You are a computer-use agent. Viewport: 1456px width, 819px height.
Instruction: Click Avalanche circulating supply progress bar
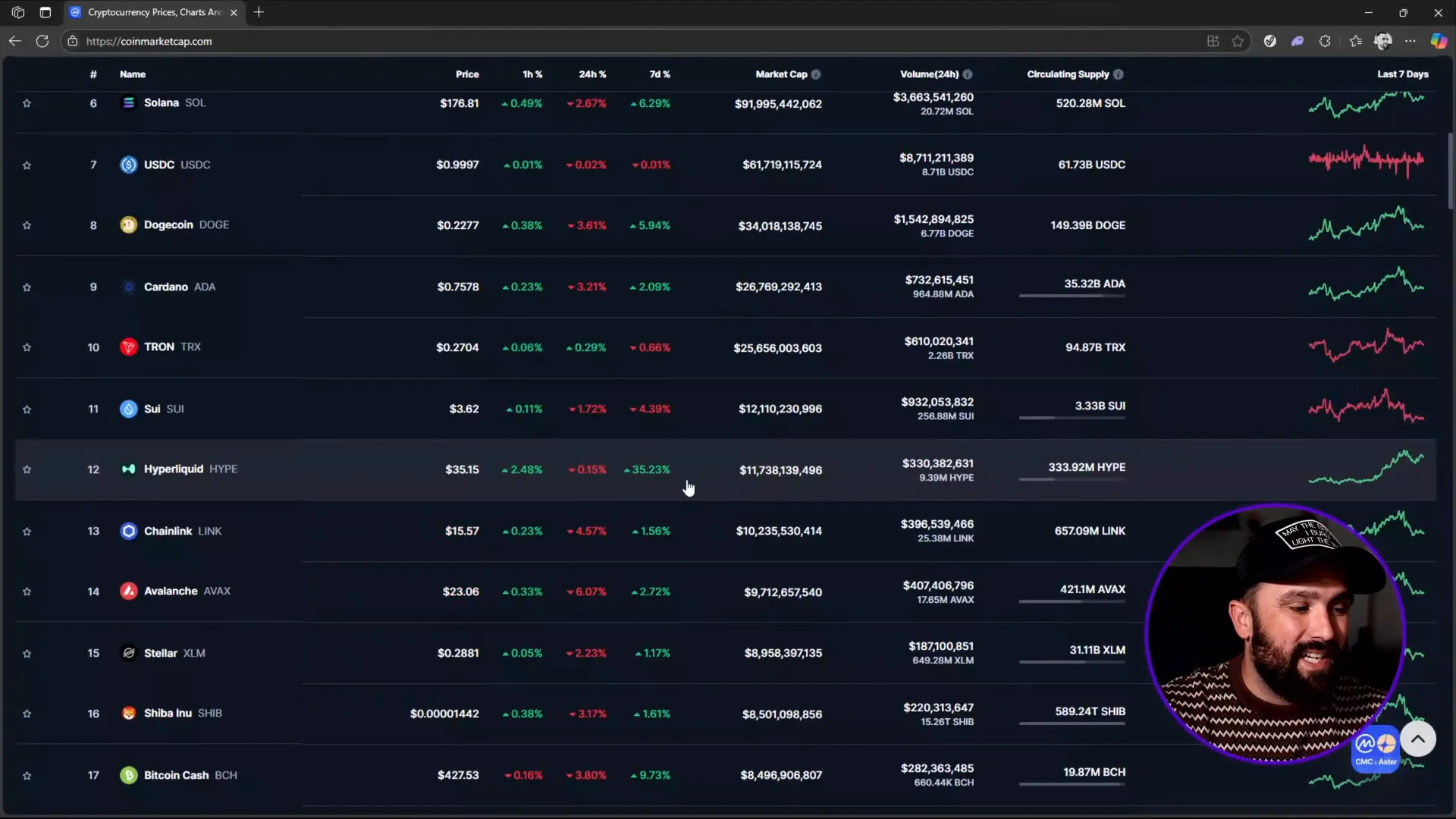point(1072,601)
